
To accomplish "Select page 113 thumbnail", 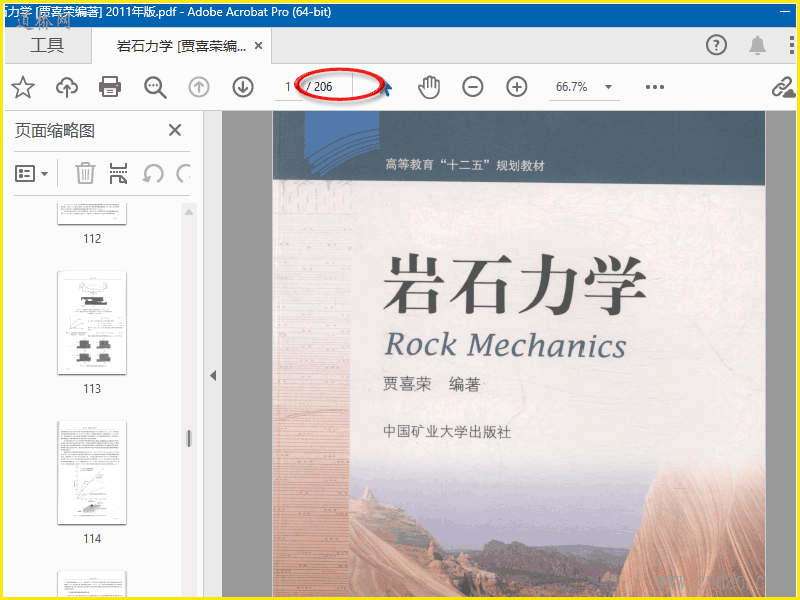I will click(92, 322).
